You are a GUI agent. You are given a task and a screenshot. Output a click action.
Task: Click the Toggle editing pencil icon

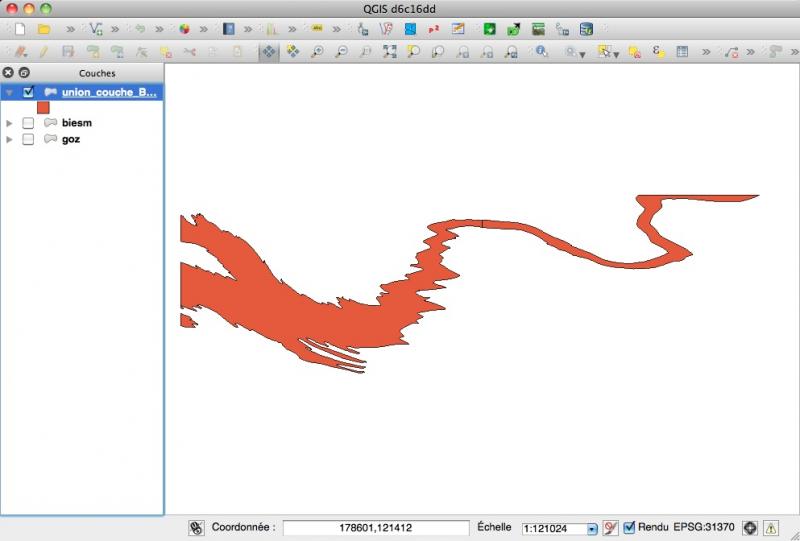tap(44, 52)
